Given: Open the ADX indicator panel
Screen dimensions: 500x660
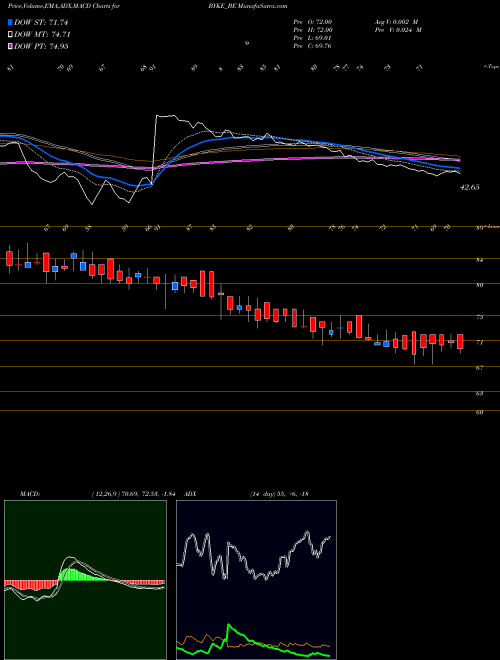Looking at the screenshot, I should (256, 580).
